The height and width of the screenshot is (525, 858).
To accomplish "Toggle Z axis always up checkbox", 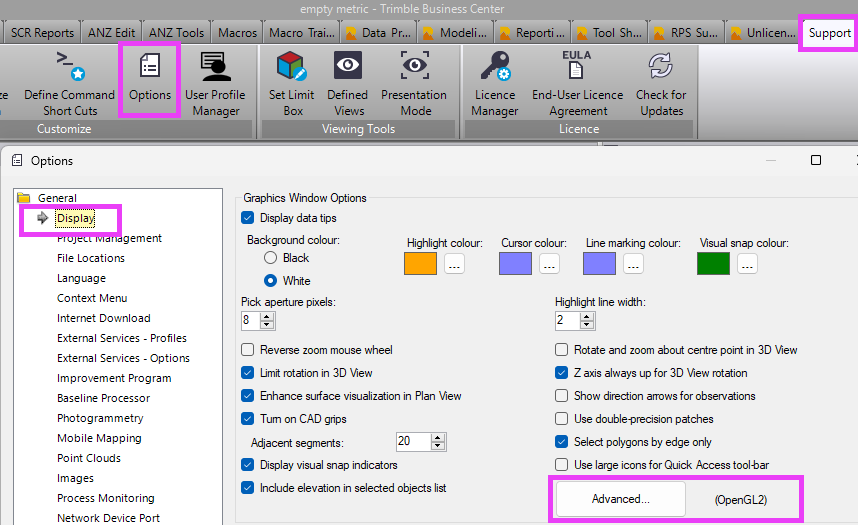I will (561, 373).
